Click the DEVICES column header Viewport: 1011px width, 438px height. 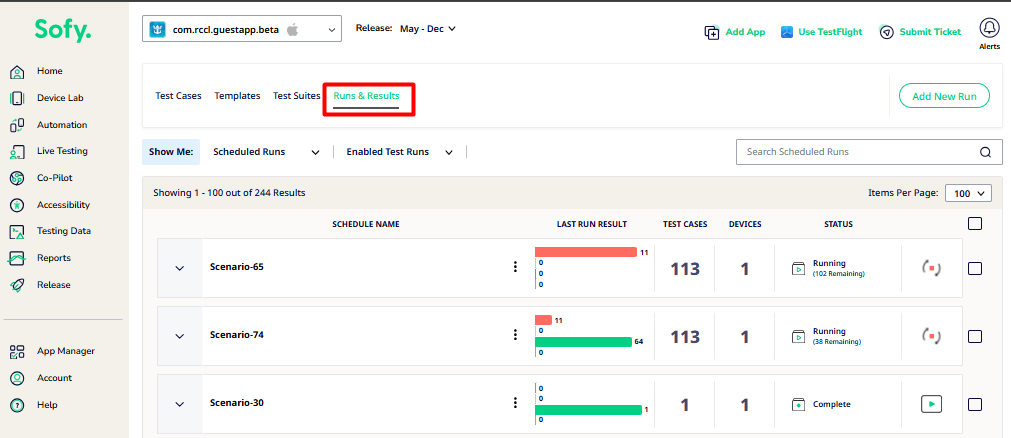[x=745, y=224]
